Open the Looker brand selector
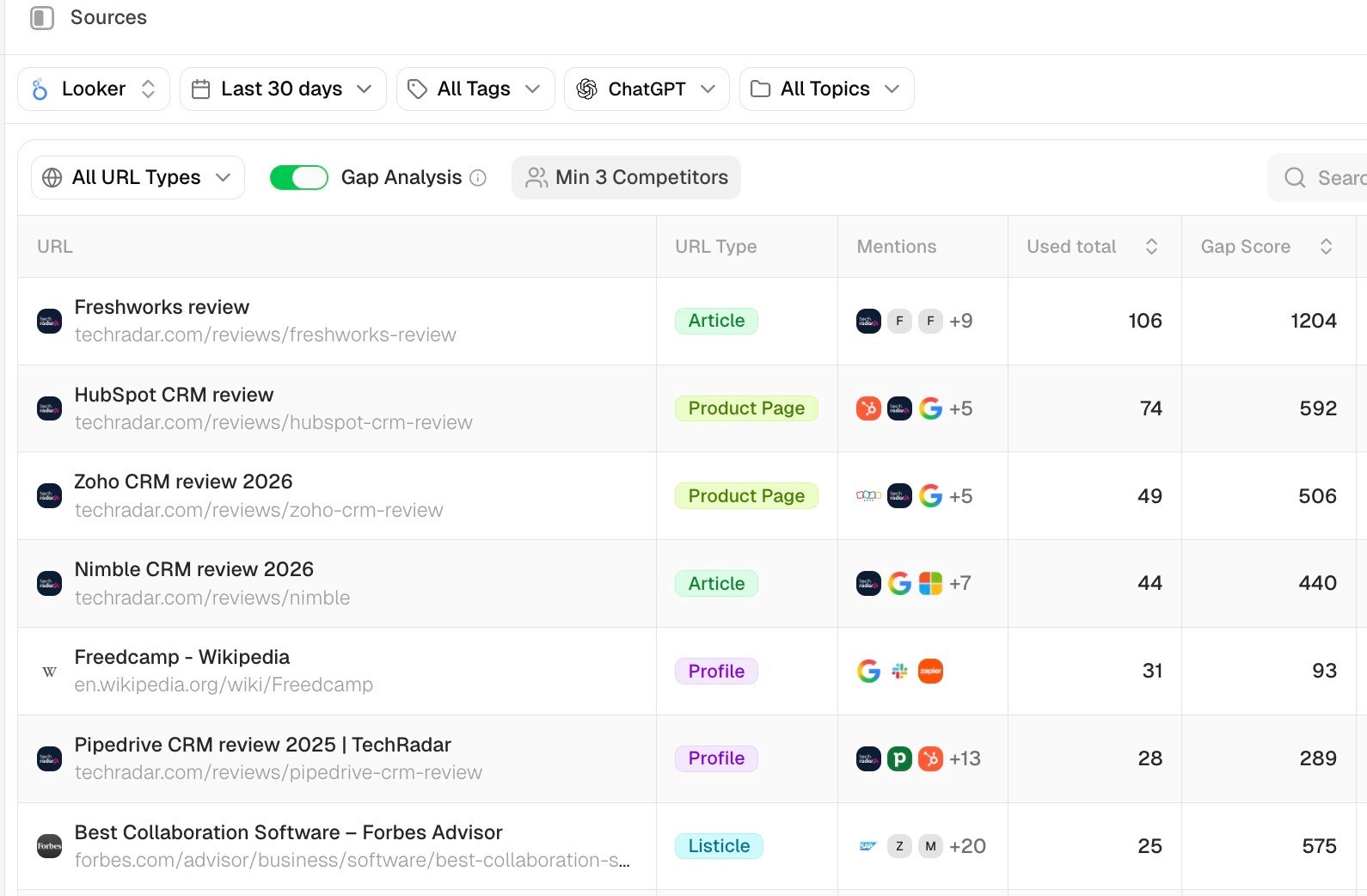This screenshot has height=896, width=1367. pyautogui.click(x=94, y=89)
